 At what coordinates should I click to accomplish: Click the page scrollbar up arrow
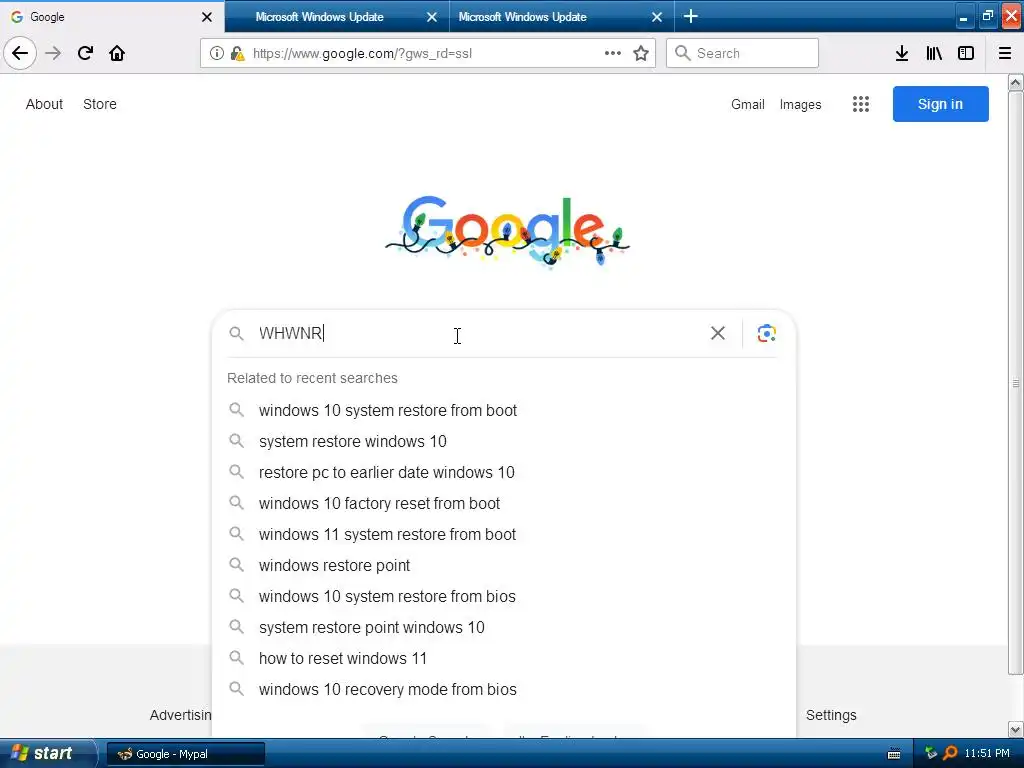tap(1016, 82)
